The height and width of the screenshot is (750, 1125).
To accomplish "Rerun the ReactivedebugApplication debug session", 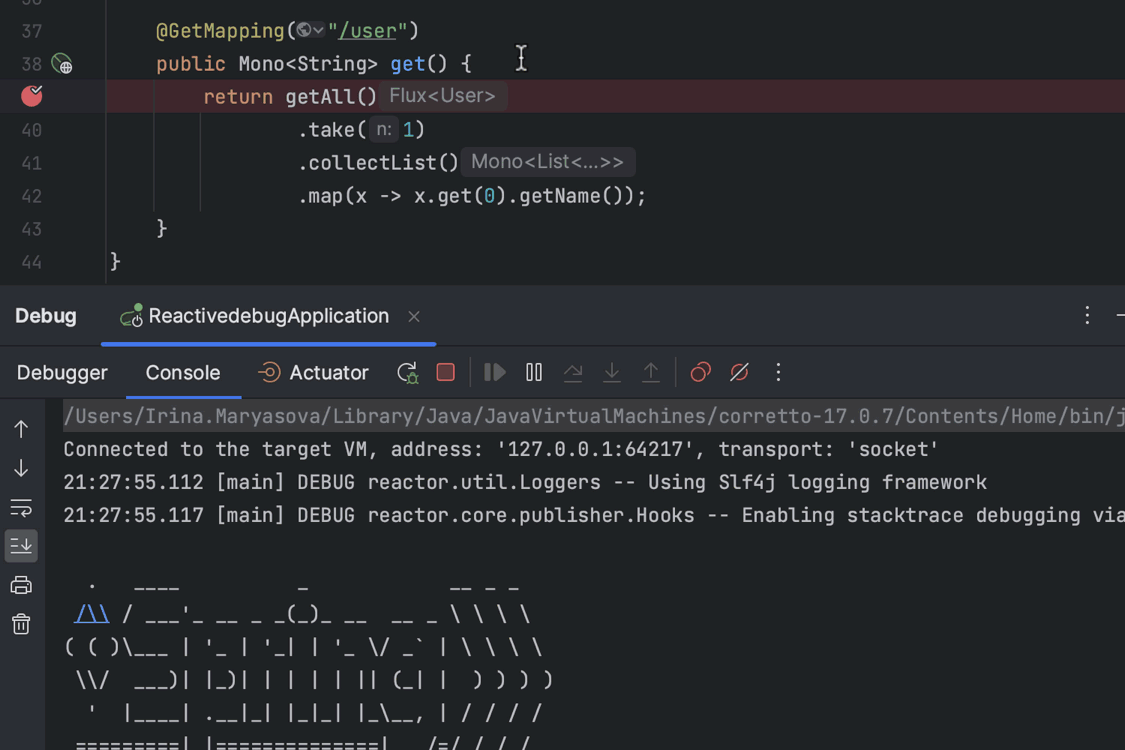I will click(408, 372).
